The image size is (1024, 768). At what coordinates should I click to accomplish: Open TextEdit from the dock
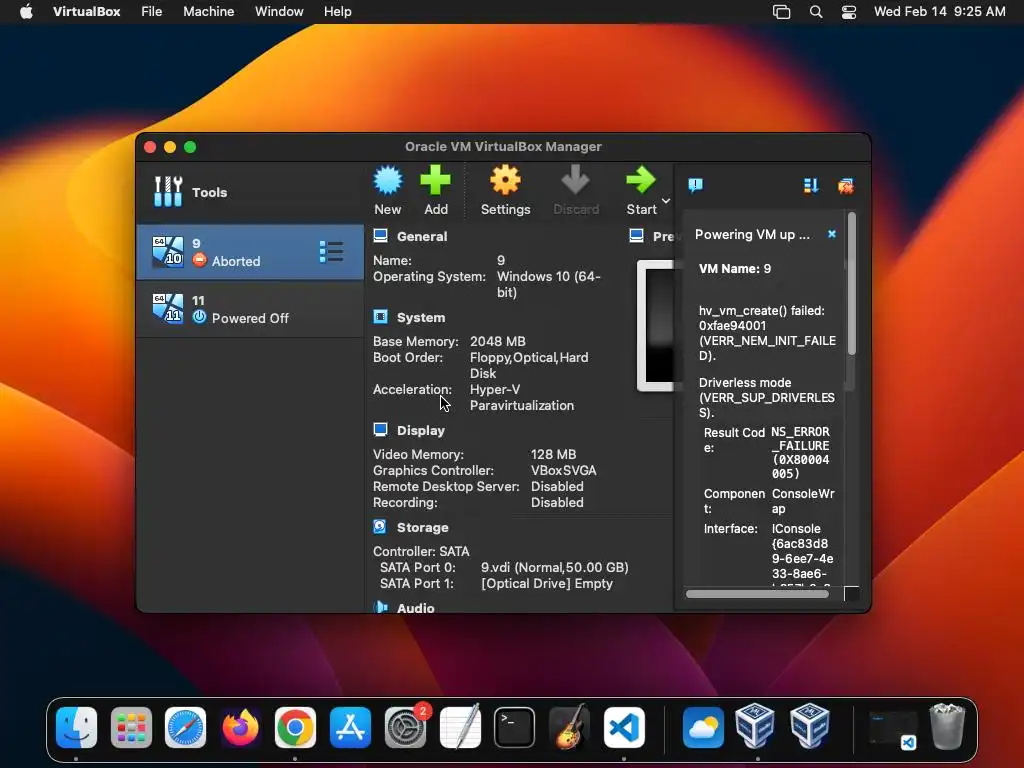click(460, 726)
